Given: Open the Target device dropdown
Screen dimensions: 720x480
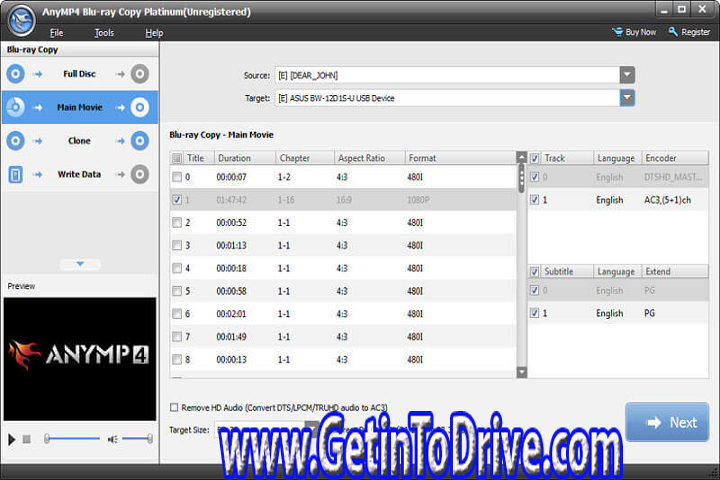Looking at the screenshot, I should (627, 98).
